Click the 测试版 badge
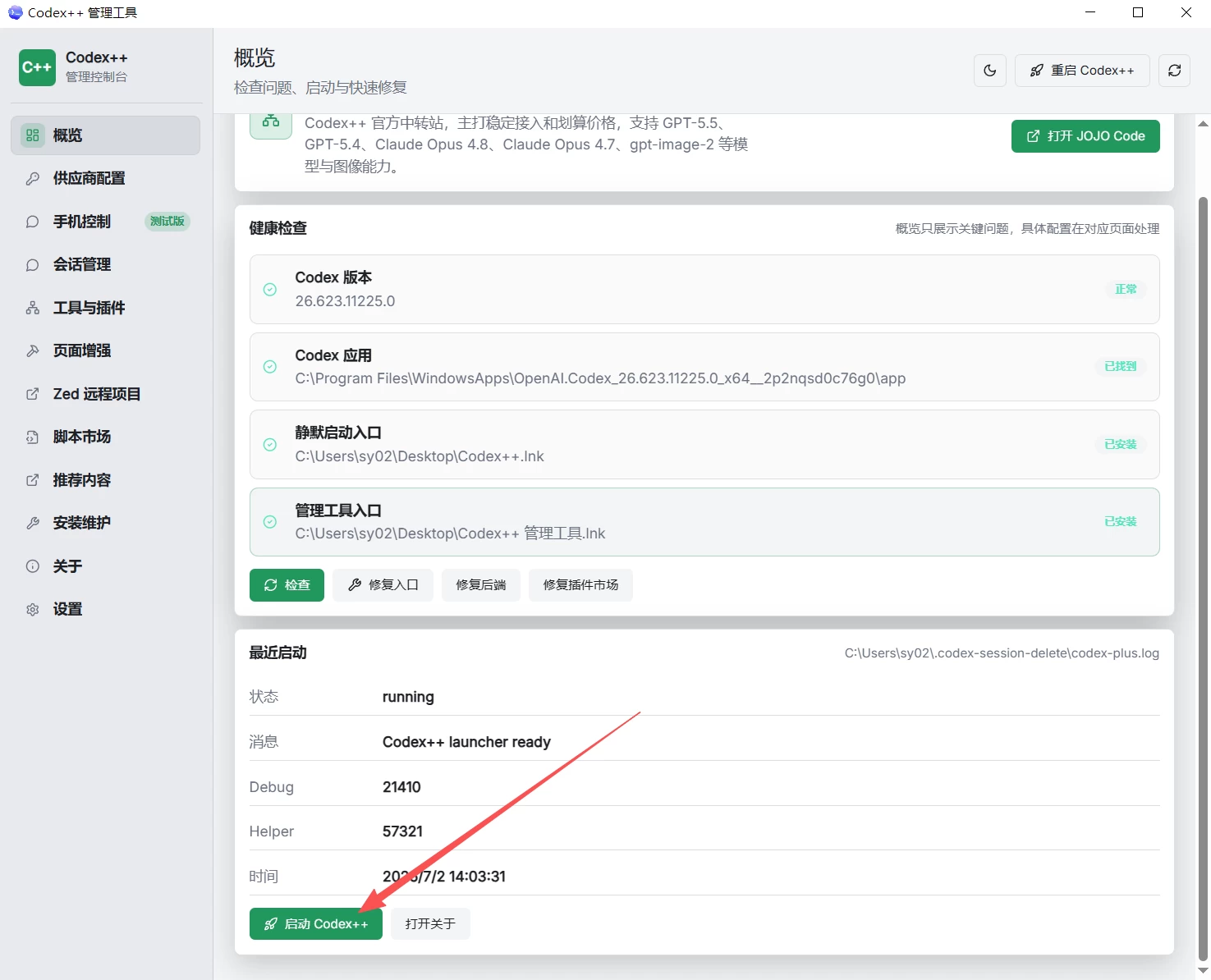Image resolution: width=1211 pixels, height=980 pixels. (167, 222)
